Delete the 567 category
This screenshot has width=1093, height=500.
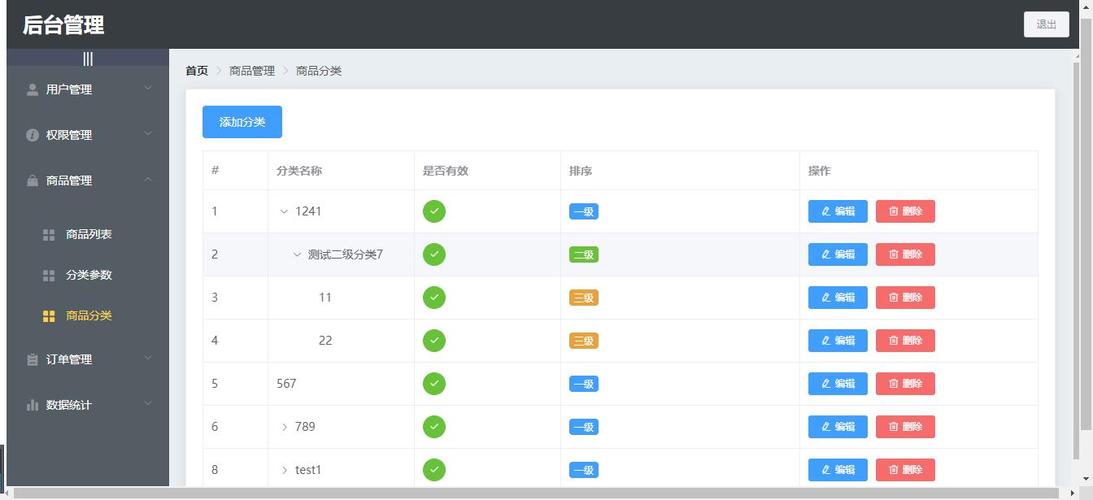905,384
